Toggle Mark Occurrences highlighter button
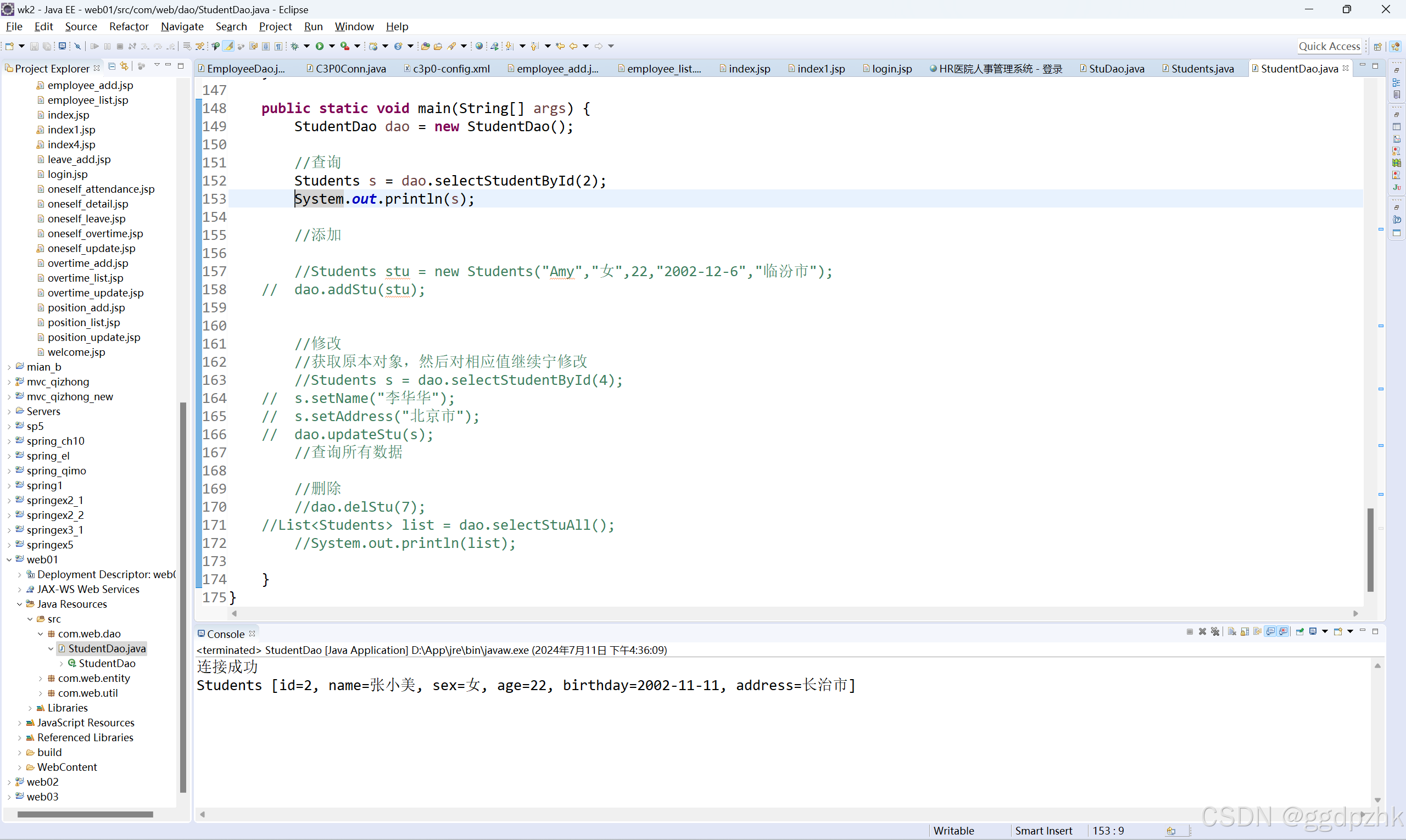The height and width of the screenshot is (840, 1406). click(228, 47)
